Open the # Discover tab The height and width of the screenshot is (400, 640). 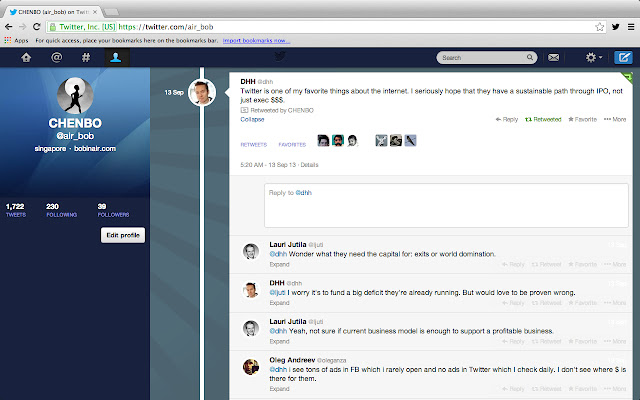pos(86,58)
